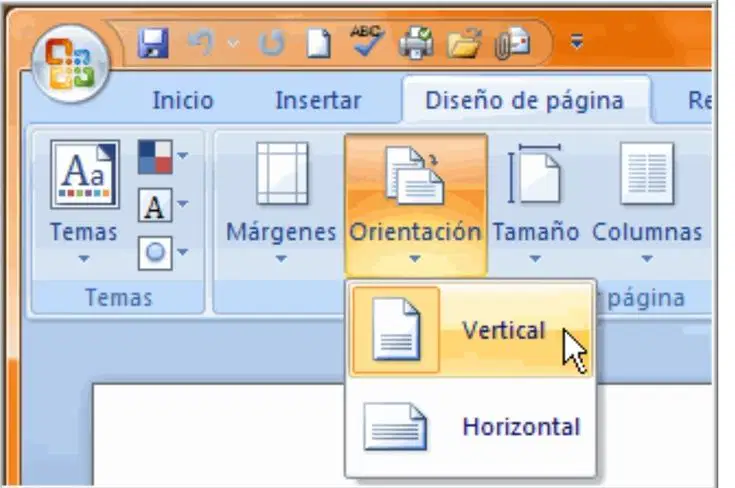Open file using the folder icon
Screen dimensions: 735x488
[464, 44]
